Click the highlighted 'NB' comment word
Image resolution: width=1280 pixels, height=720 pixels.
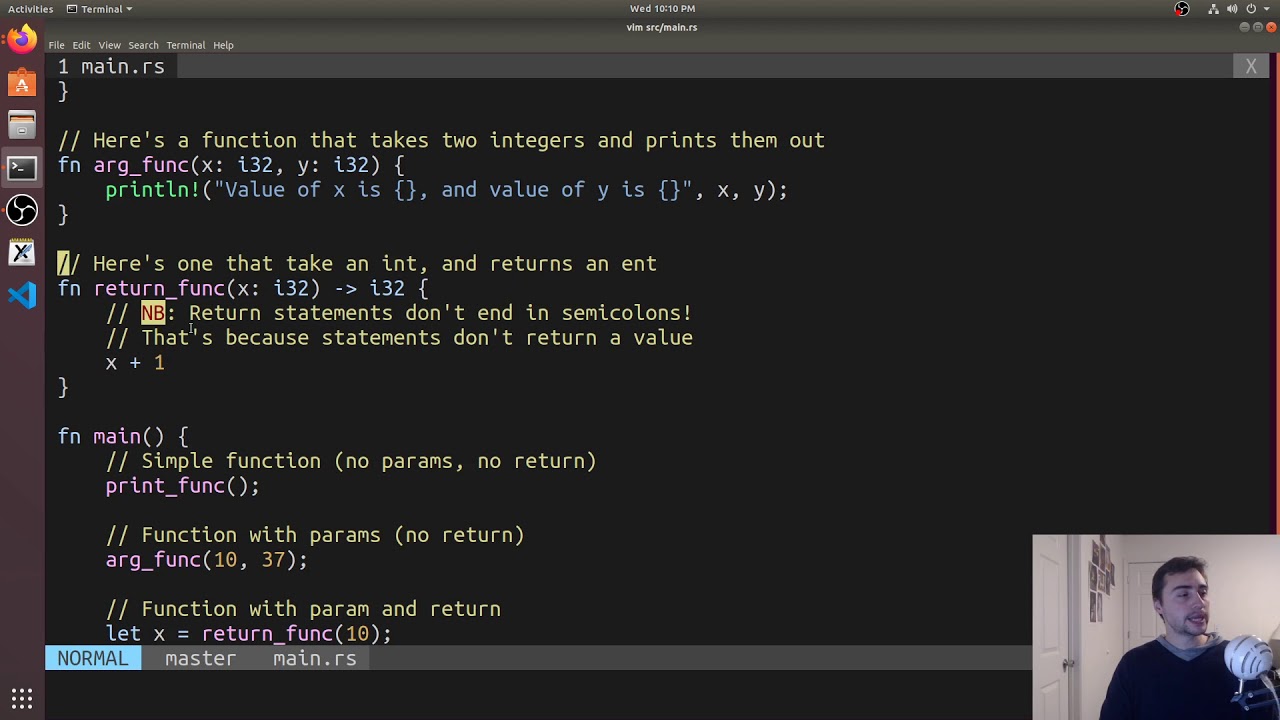pos(153,313)
